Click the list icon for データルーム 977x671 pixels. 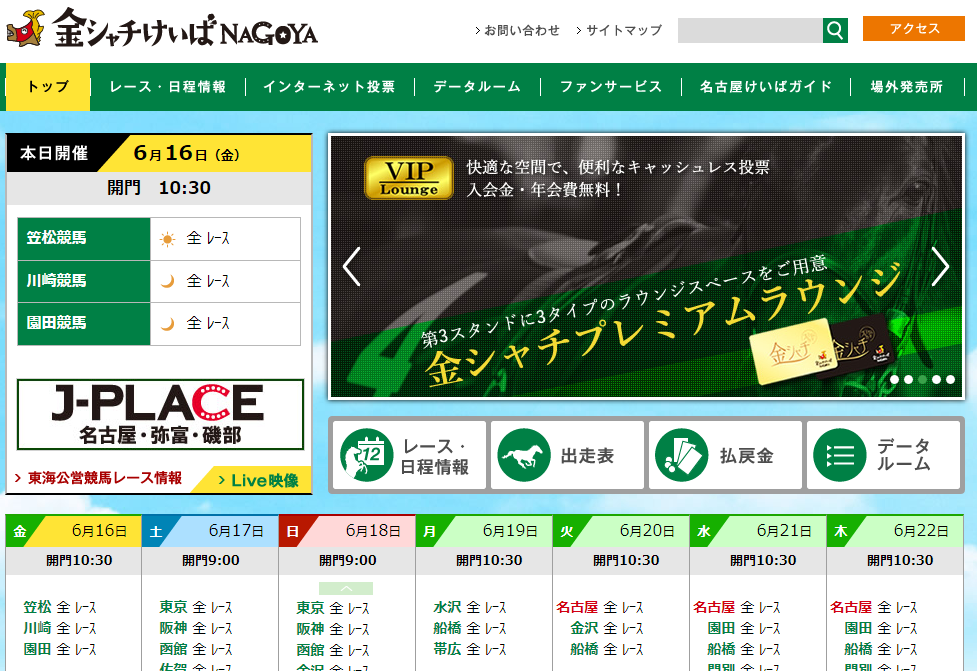(x=840, y=455)
